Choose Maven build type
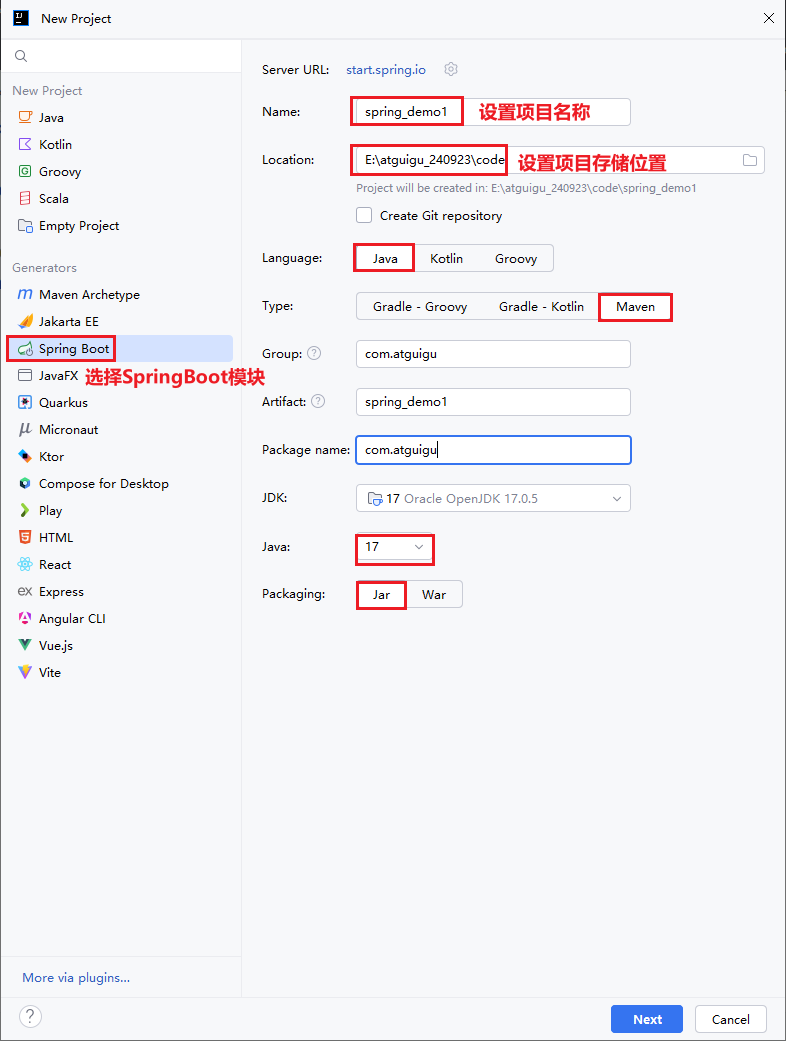 [635, 307]
